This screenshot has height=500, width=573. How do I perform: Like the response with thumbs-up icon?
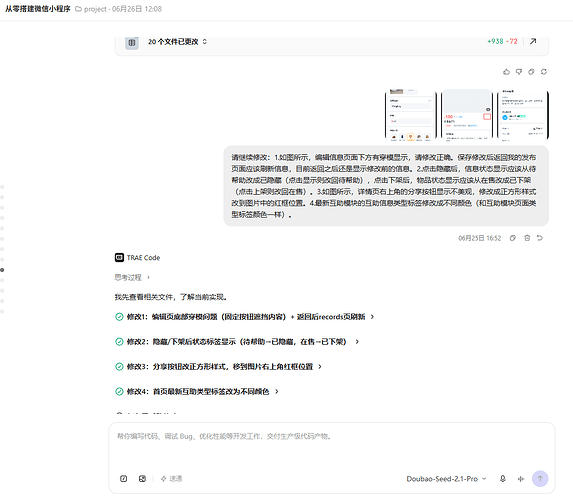(x=506, y=72)
